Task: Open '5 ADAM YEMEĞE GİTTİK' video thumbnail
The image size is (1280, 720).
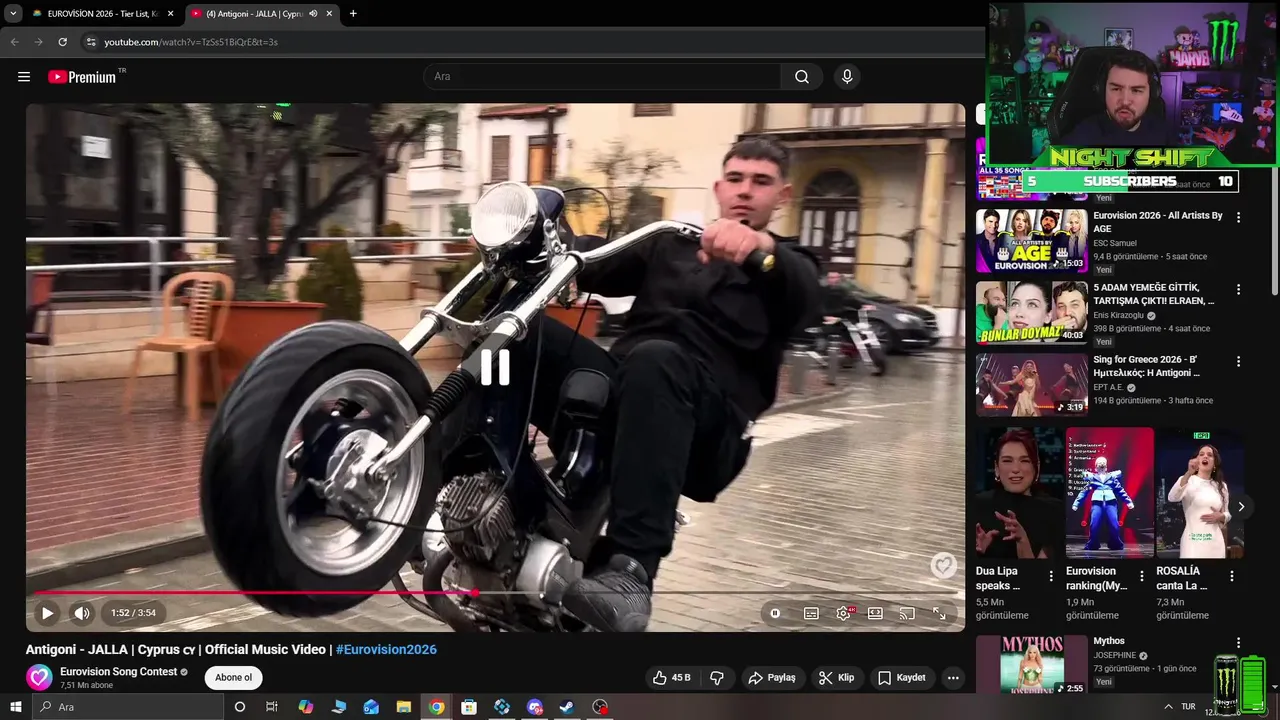Action: click(1031, 313)
